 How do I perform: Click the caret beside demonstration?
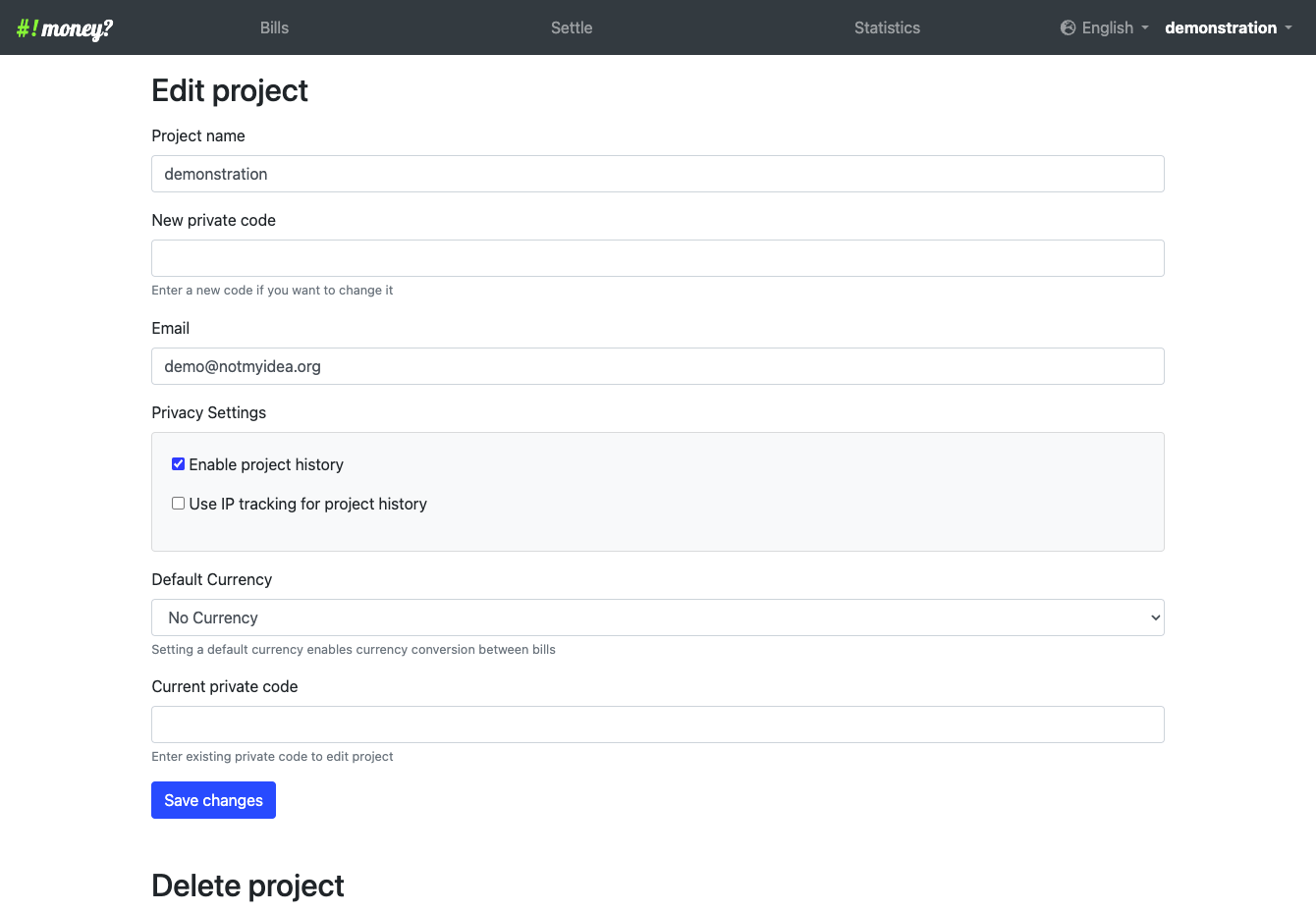point(1289,28)
